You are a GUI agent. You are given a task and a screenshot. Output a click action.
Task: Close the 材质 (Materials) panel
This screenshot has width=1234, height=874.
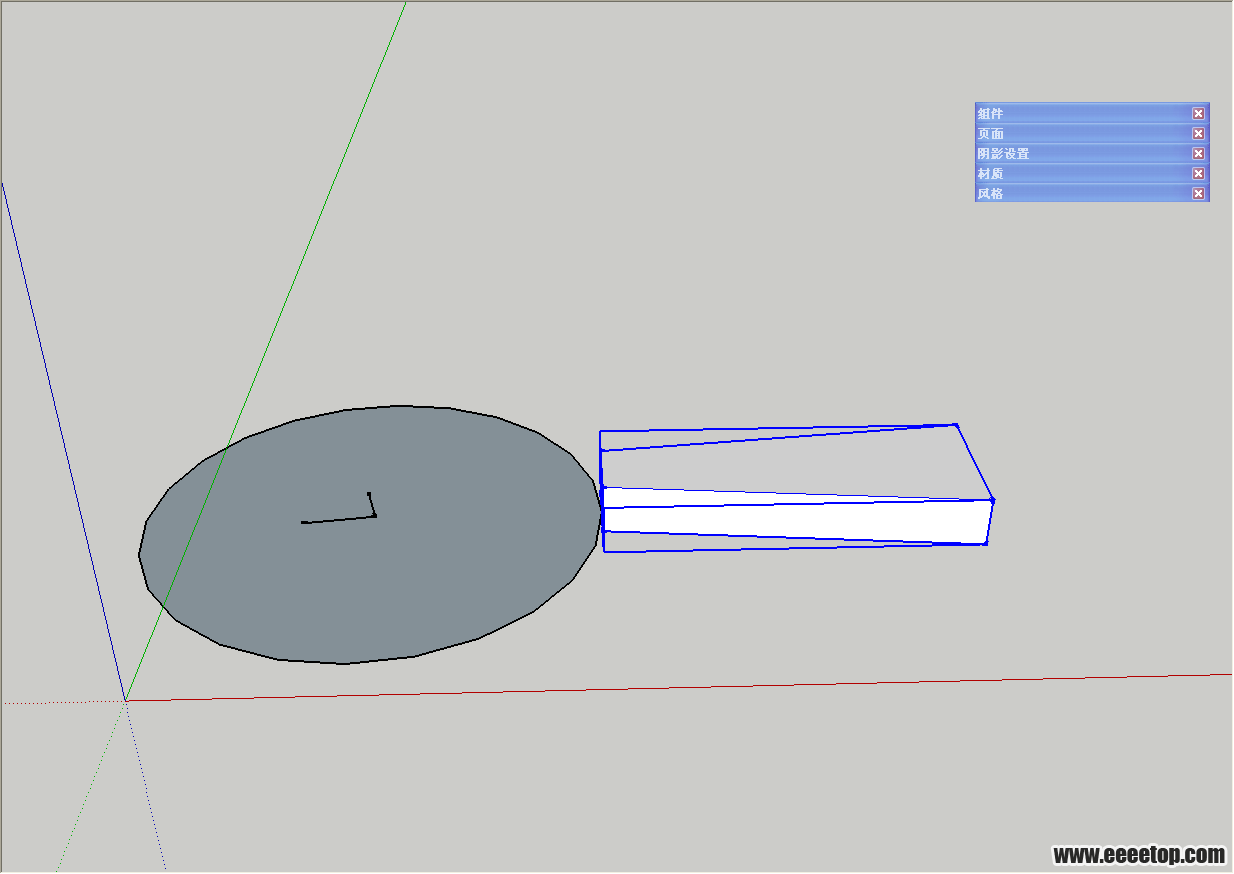click(x=1198, y=173)
